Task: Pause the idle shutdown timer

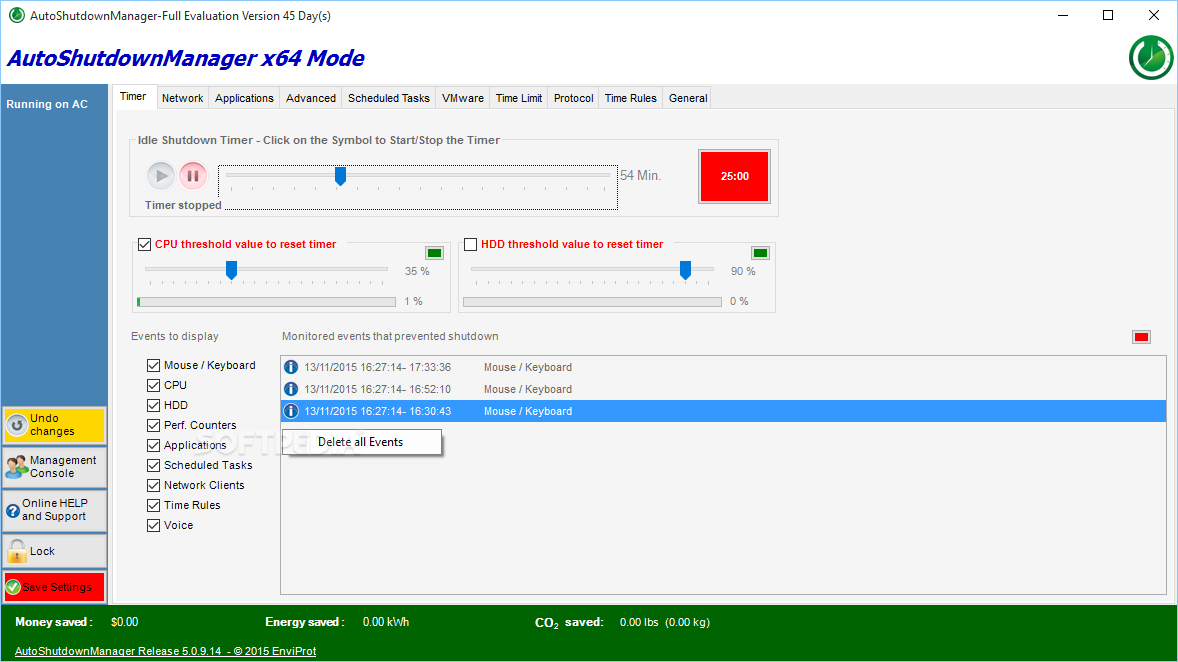Action: (x=193, y=176)
